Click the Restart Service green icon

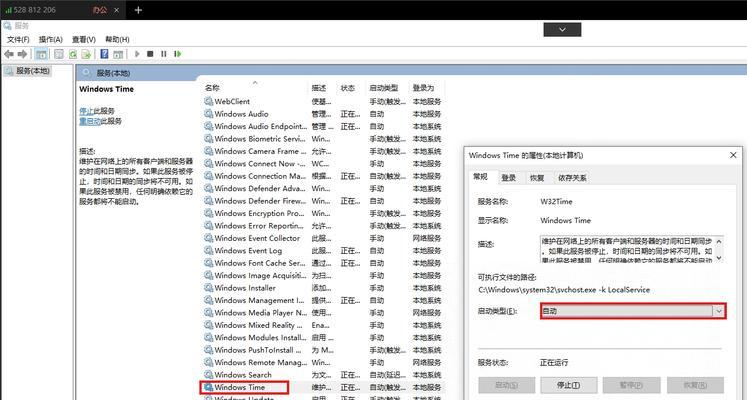click(x=178, y=54)
